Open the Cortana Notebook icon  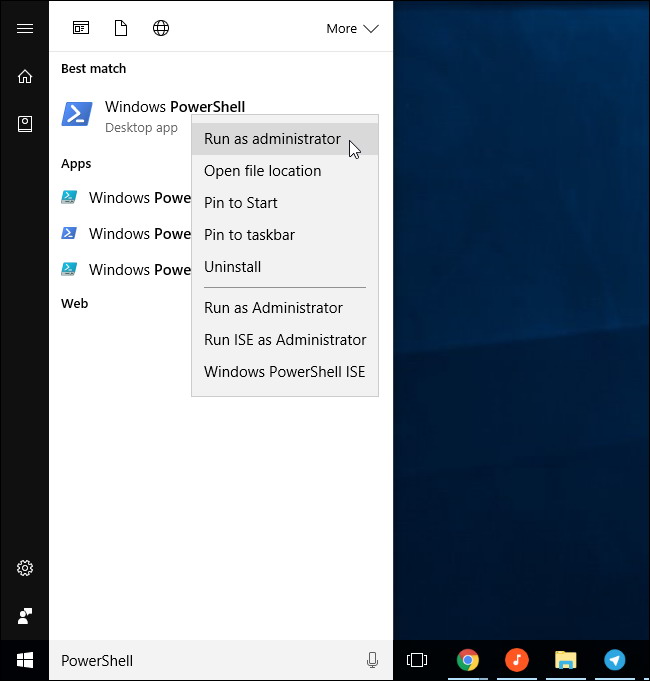25,123
